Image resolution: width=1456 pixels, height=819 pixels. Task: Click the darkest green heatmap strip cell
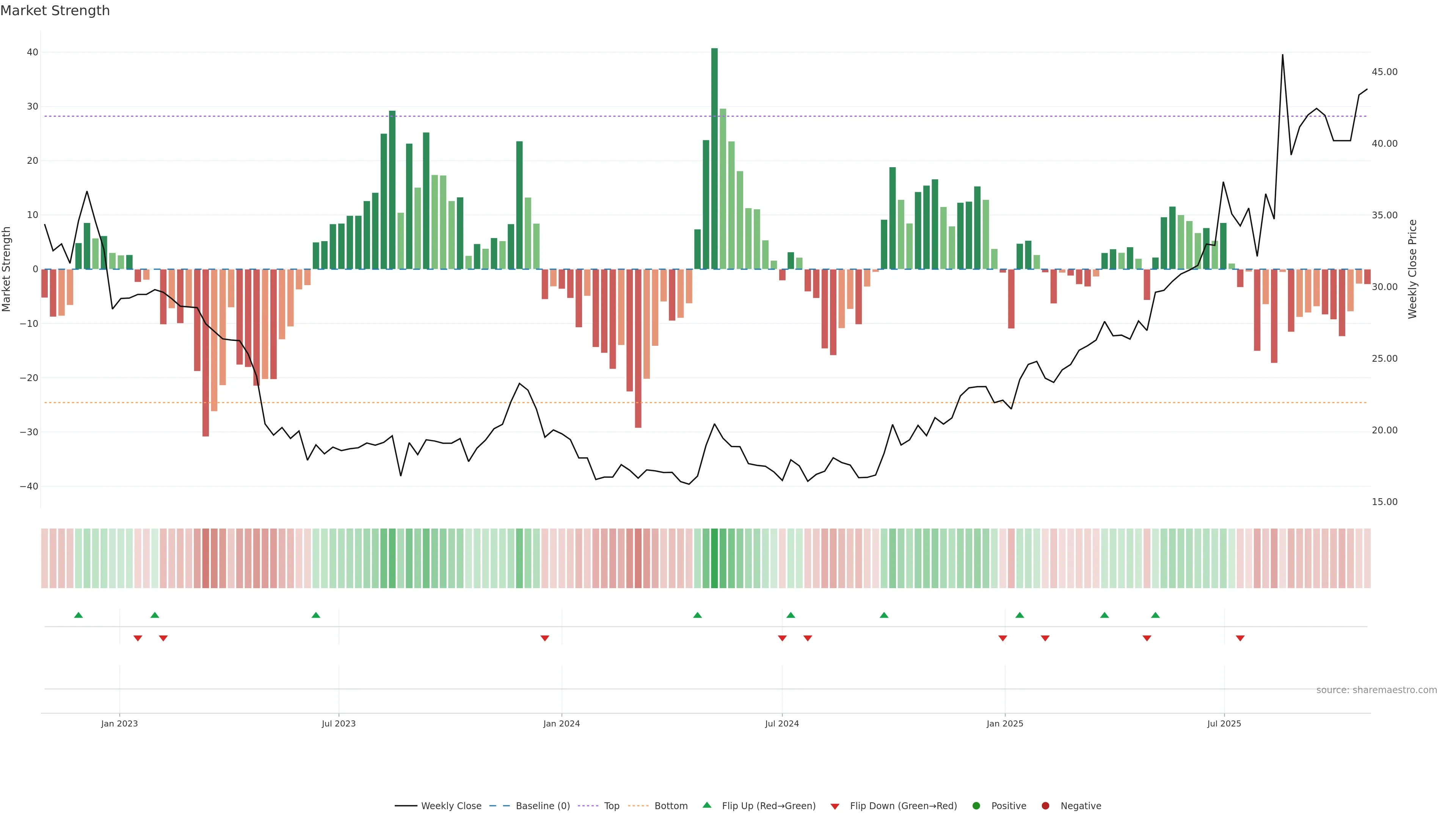point(714,559)
